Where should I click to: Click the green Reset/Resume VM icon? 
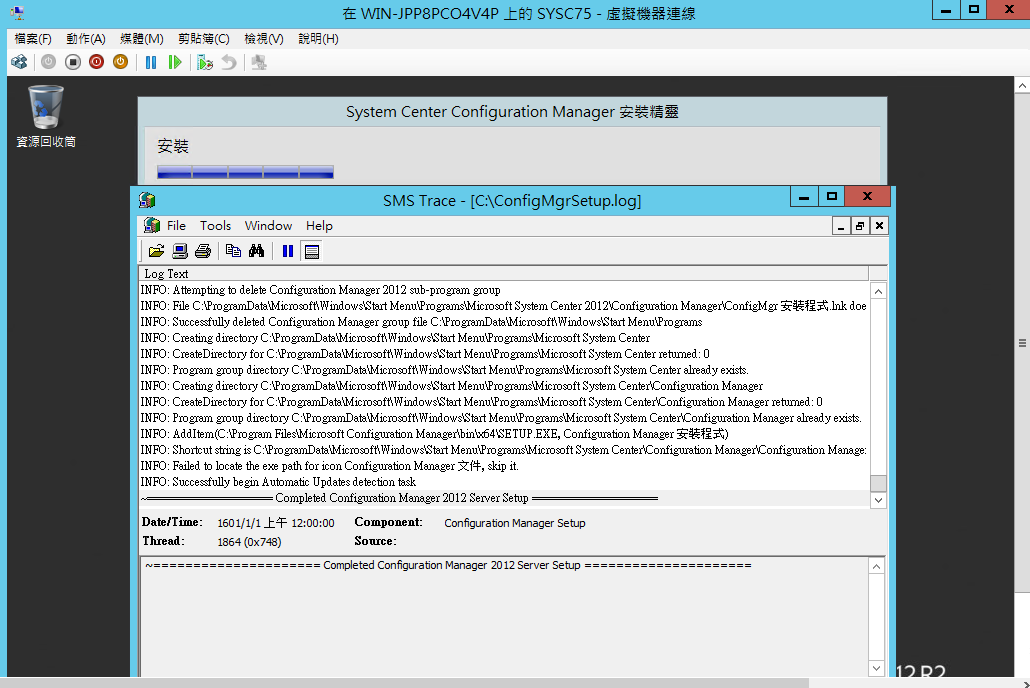coord(175,62)
